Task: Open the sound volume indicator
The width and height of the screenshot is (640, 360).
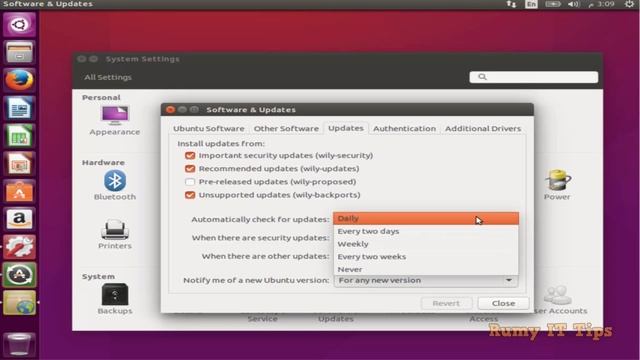Action: 573,4
